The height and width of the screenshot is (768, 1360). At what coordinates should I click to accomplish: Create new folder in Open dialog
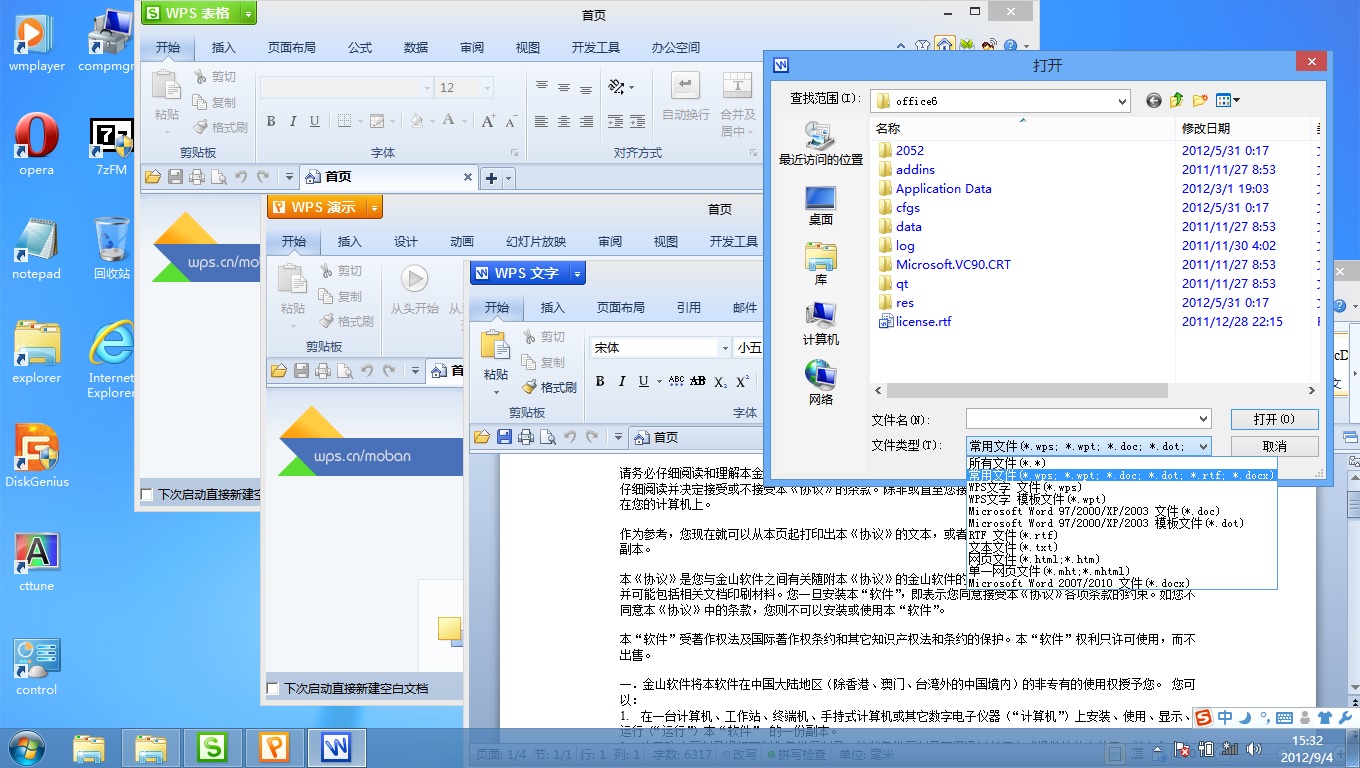click(x=1200, y=100)
